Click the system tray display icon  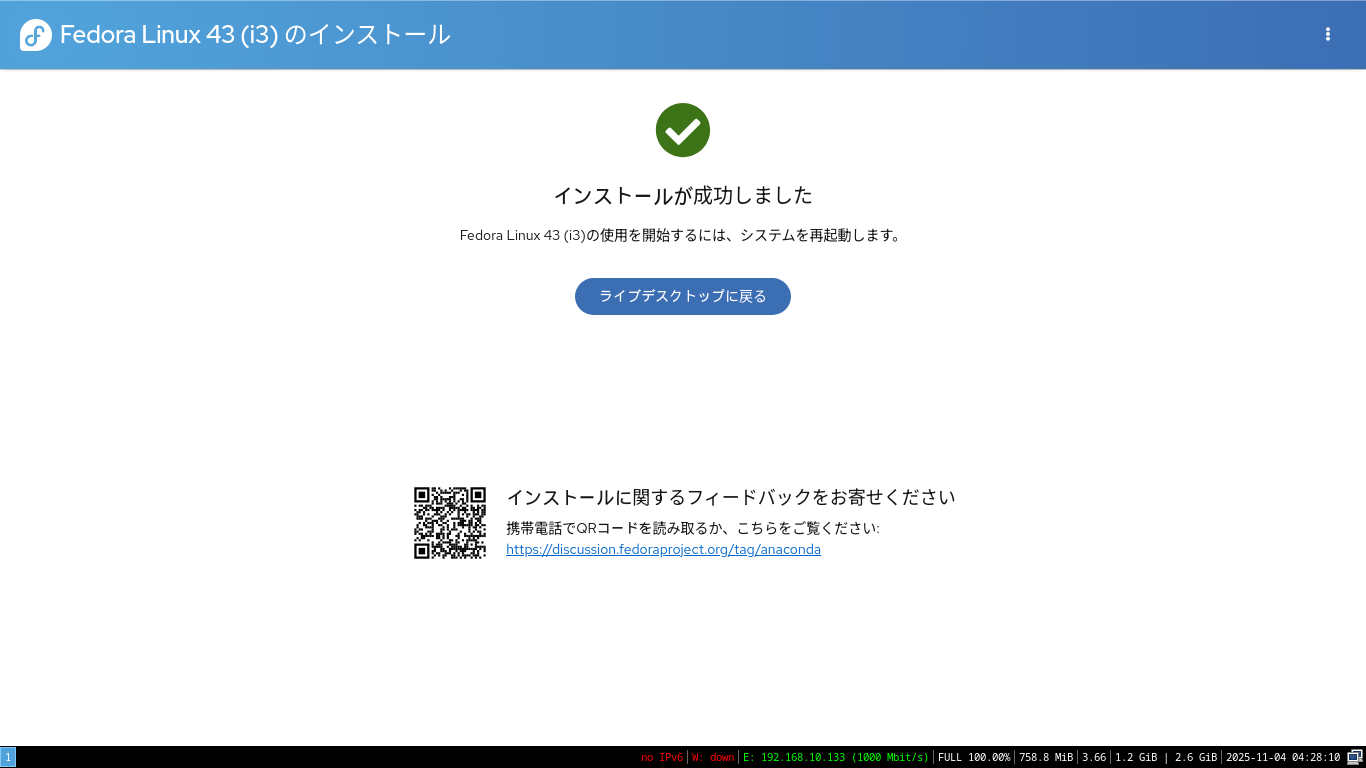[x=1355, y=757]
